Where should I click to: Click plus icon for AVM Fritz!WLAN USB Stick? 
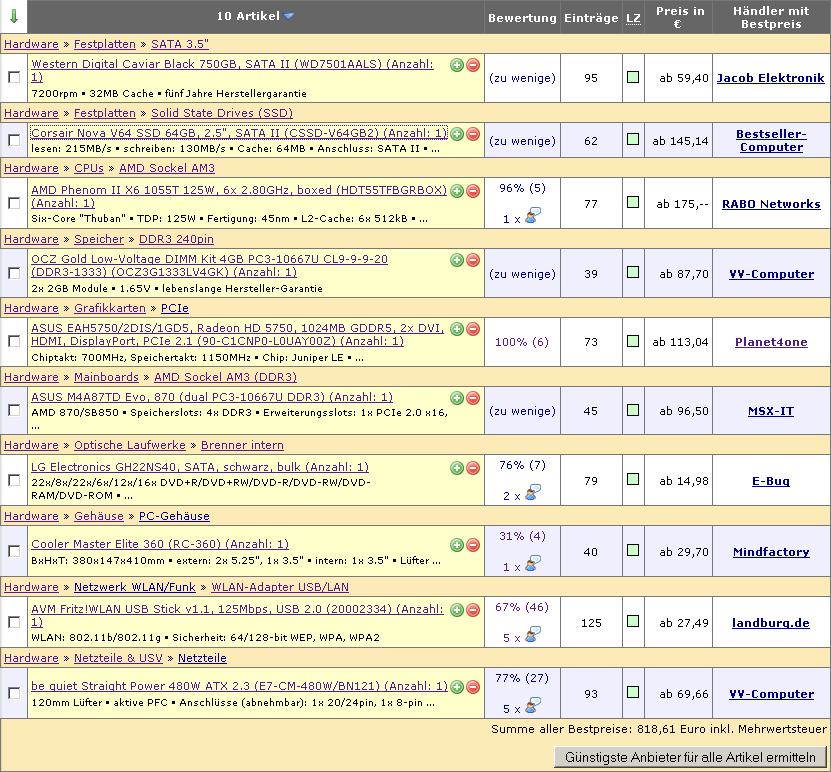click(x=457, y=610)
